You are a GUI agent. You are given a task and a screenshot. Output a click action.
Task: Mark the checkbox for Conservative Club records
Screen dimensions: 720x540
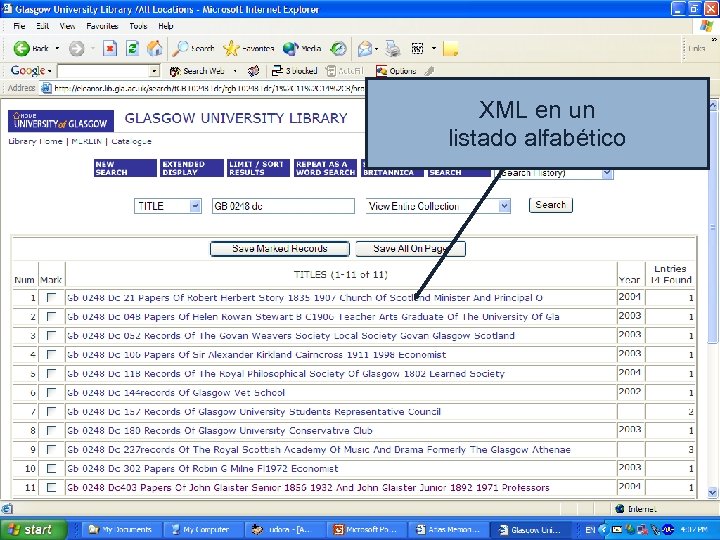tap(51, 430)
